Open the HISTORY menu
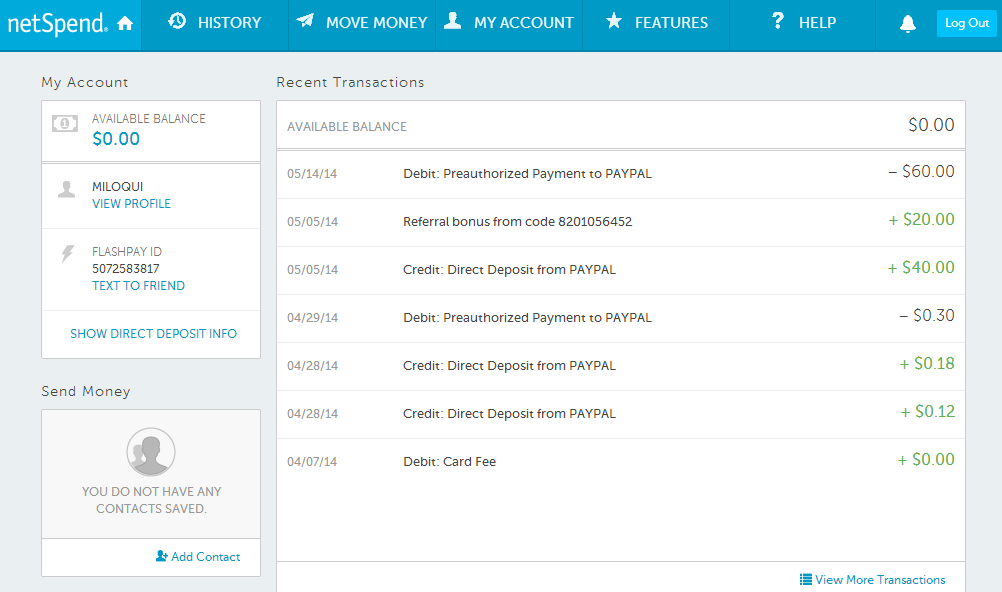 tap(215, 23)
